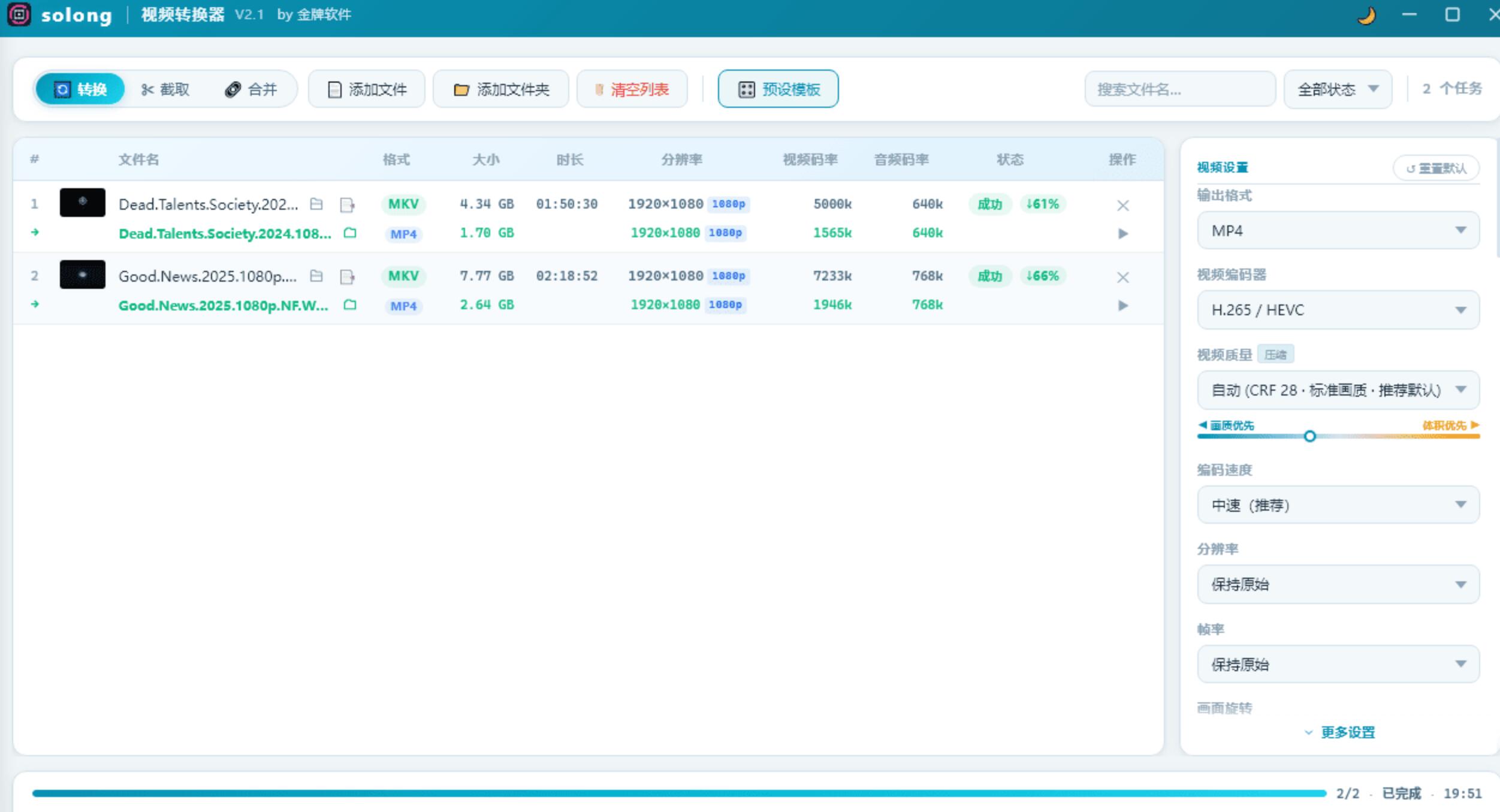Image resolution: width=1500 pixels, height=812 pixels.
Task: Click the Good.News video thumbnail
Action: click(x=83, y=274)
